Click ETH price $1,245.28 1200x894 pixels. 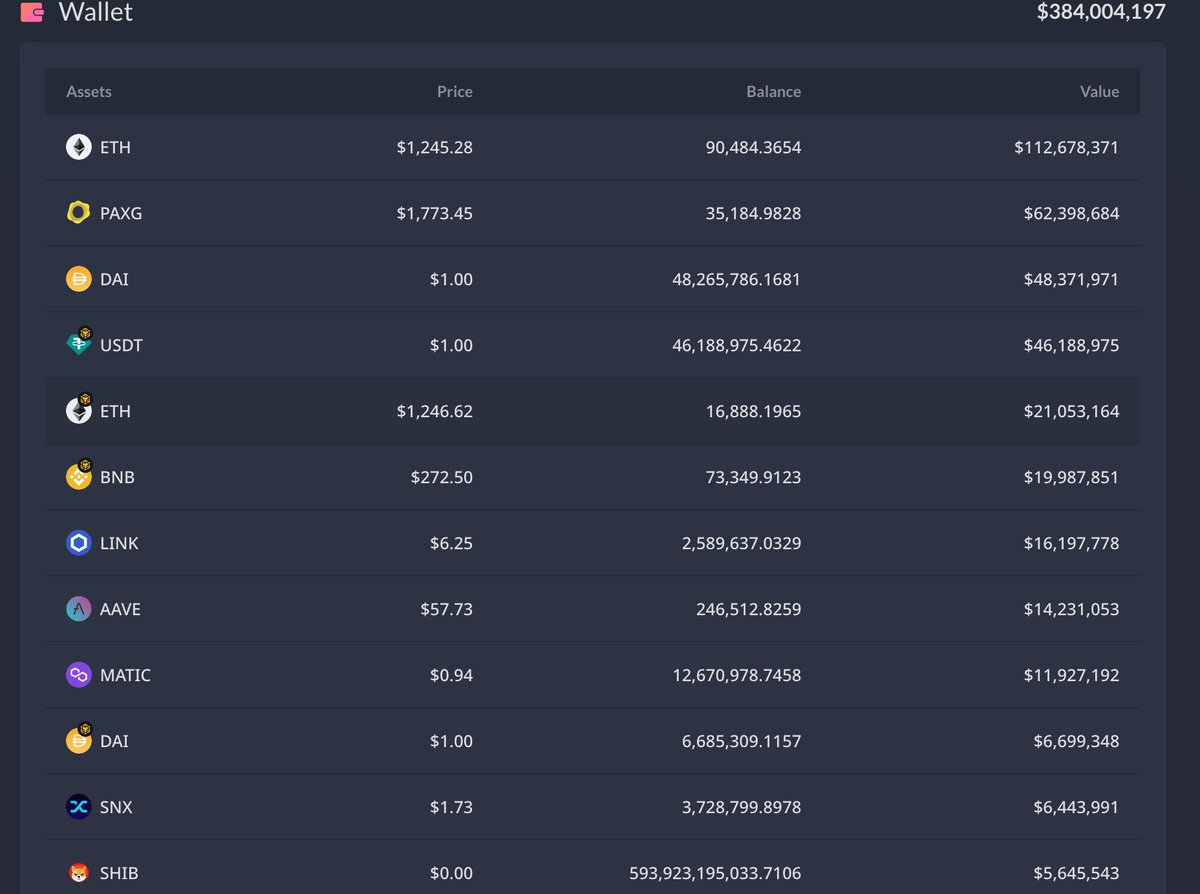point(435,147)
